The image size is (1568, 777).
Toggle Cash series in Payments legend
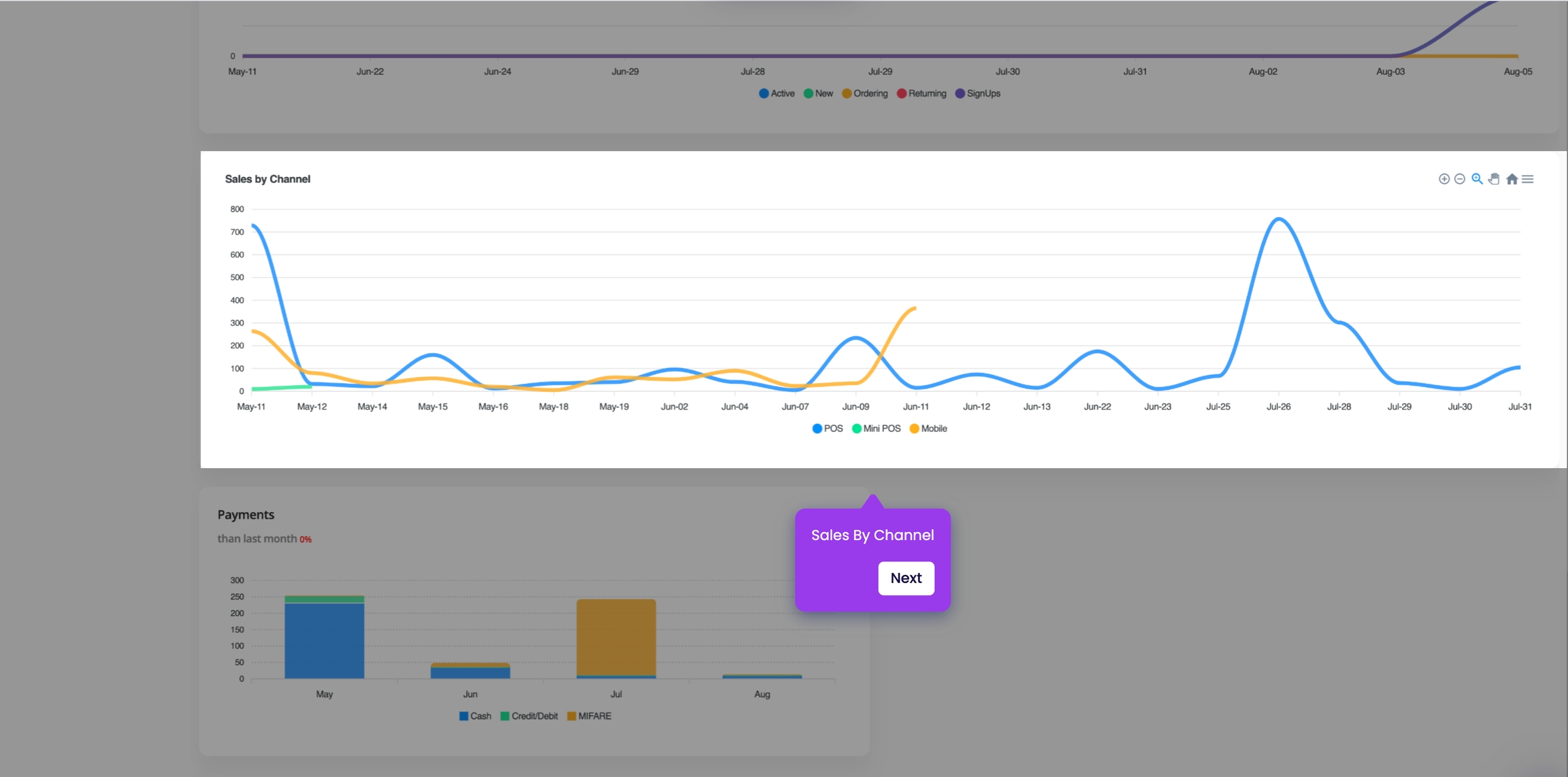point(475,716)
